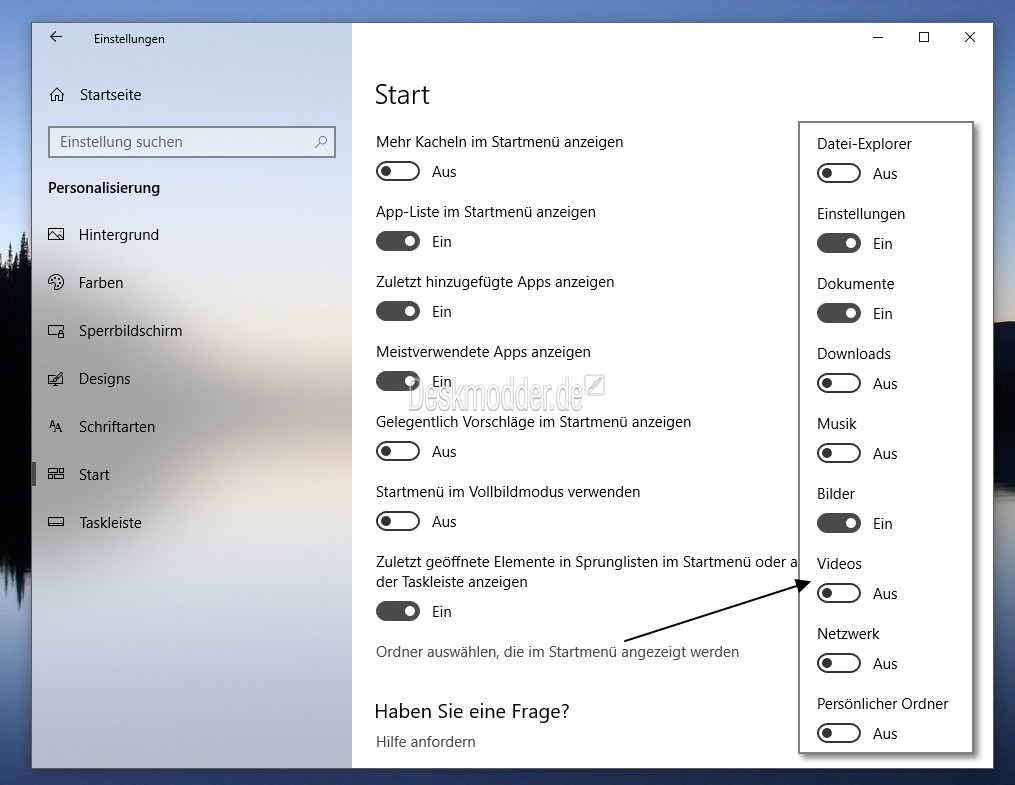Click the Startseite home icon

coord(57,94)
